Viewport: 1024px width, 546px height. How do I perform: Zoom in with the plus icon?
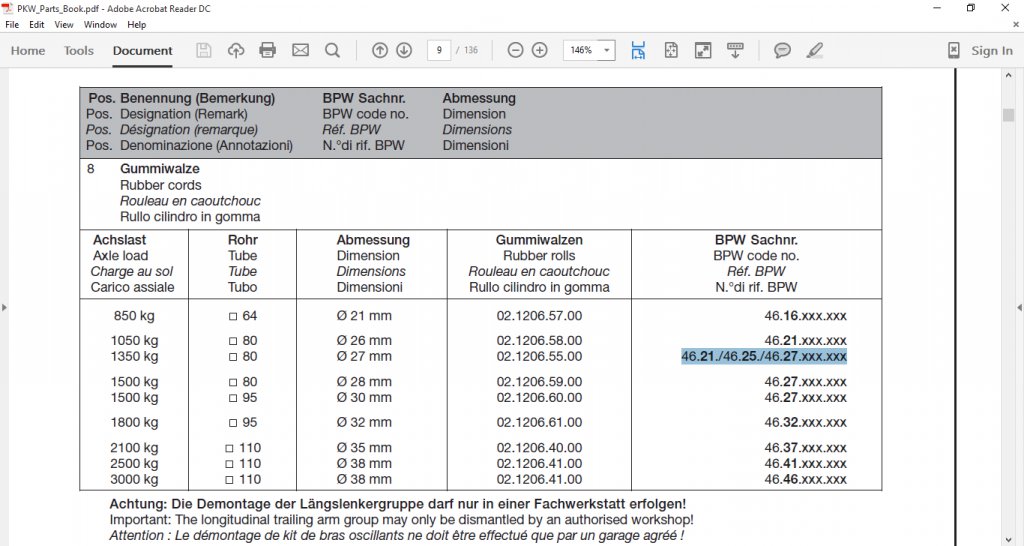click(x=540, y=50)
